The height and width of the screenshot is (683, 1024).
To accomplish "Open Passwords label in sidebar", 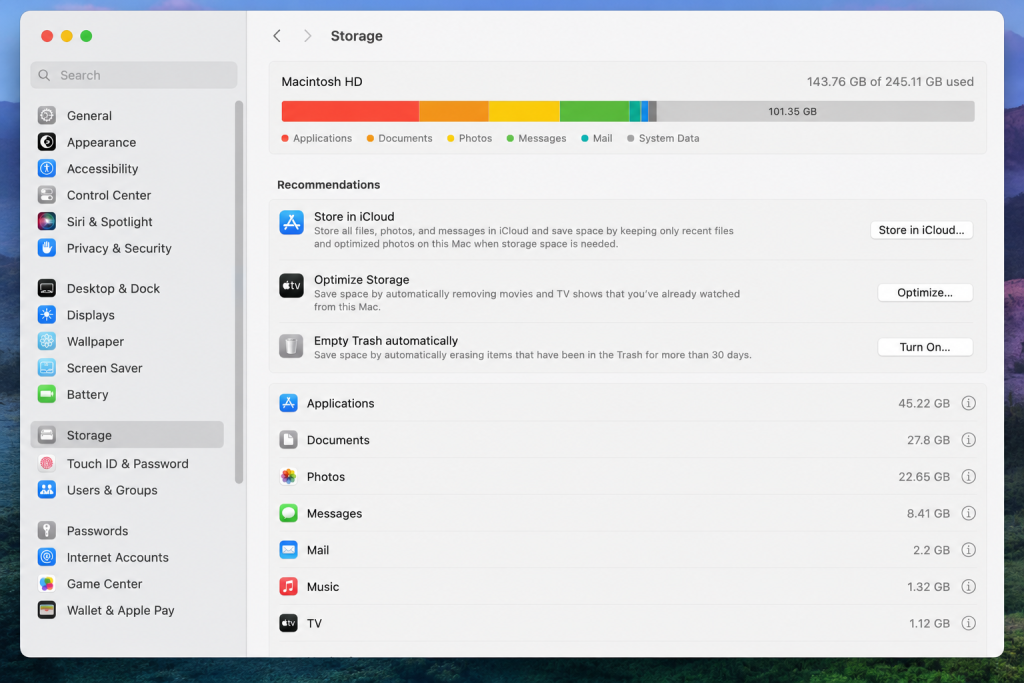I will point(97,531).
